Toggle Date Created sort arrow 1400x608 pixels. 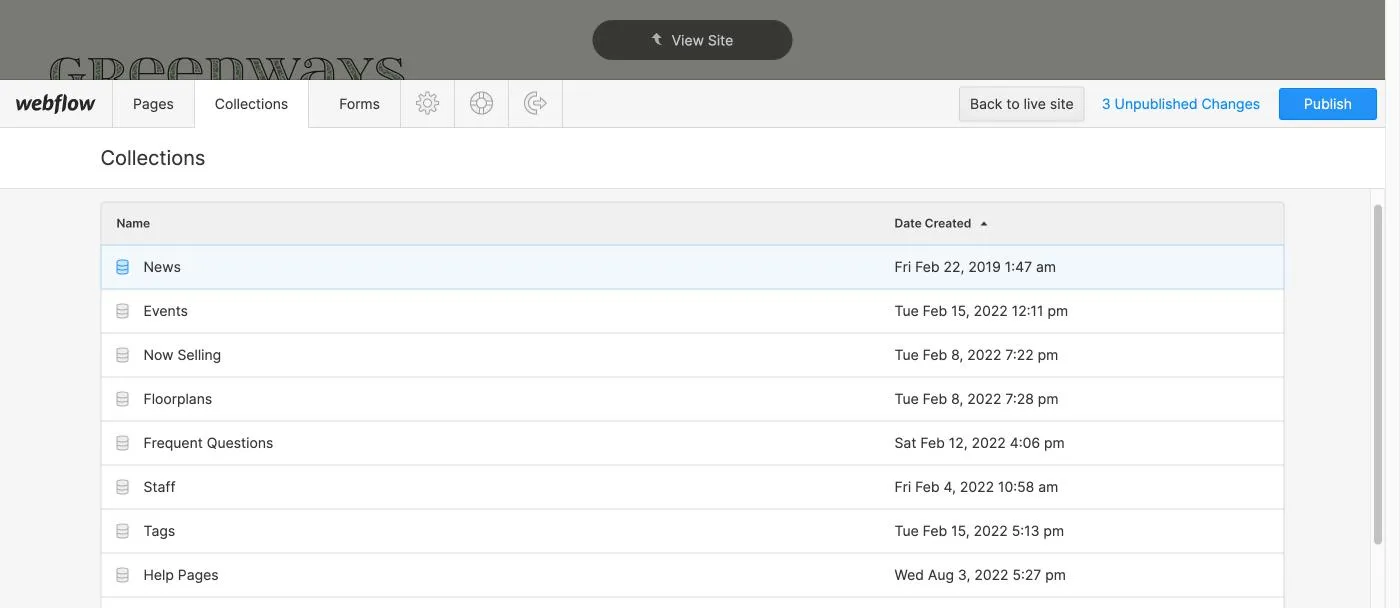tap(984, 223)
